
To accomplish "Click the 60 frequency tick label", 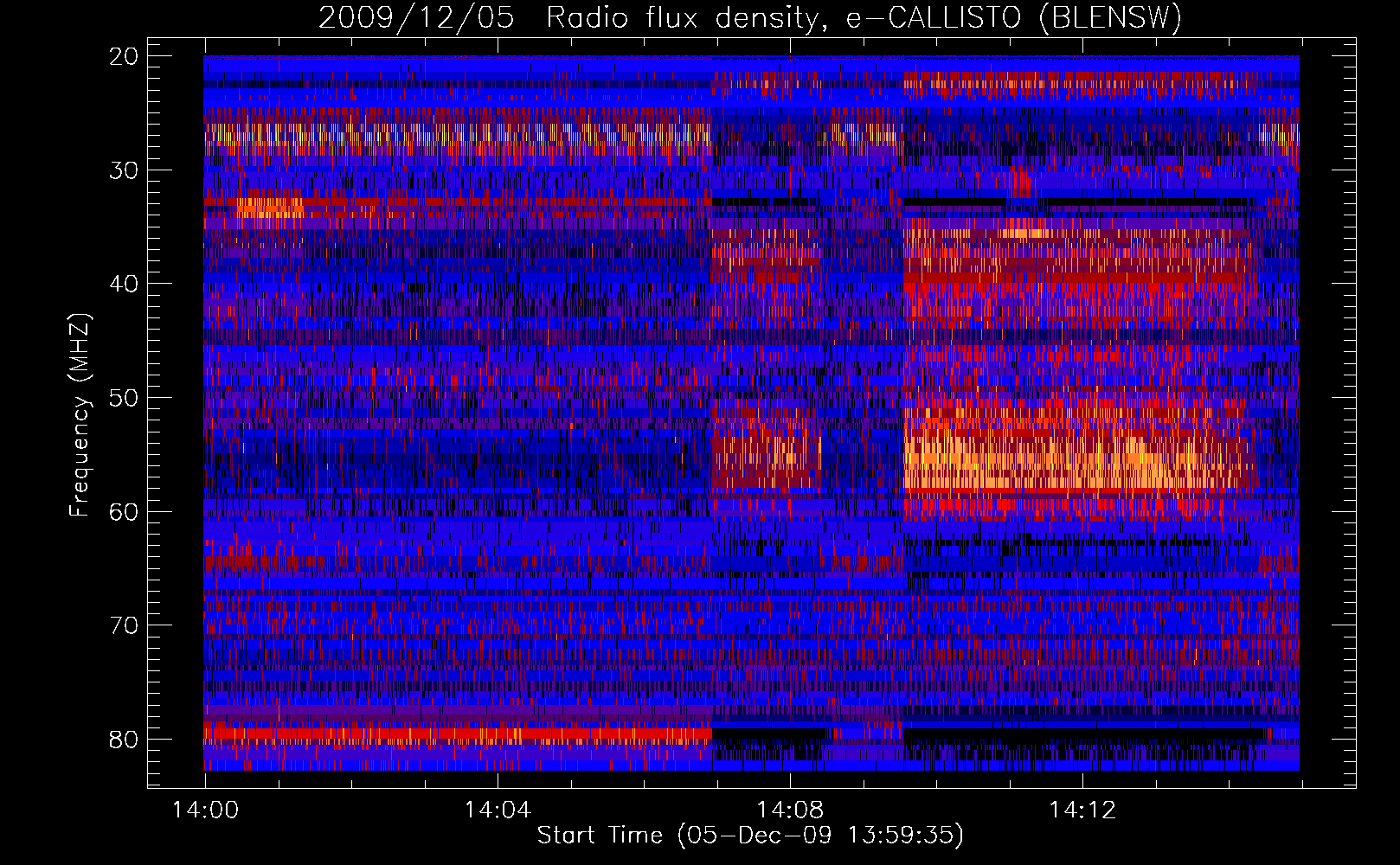I will pyautogui.click(x=125, y=512).
